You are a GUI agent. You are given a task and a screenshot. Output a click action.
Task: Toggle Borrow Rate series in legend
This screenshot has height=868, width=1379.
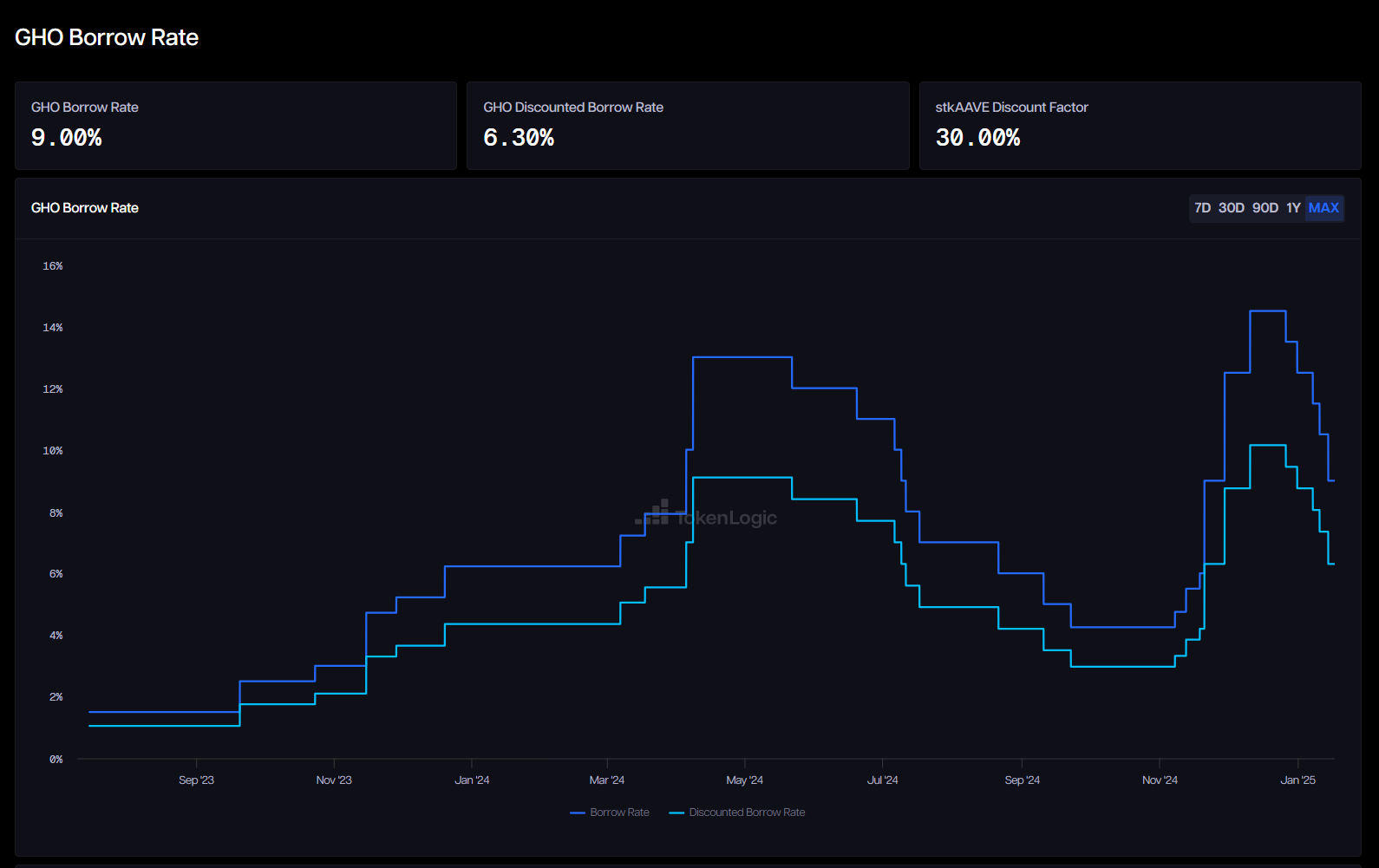619,813
